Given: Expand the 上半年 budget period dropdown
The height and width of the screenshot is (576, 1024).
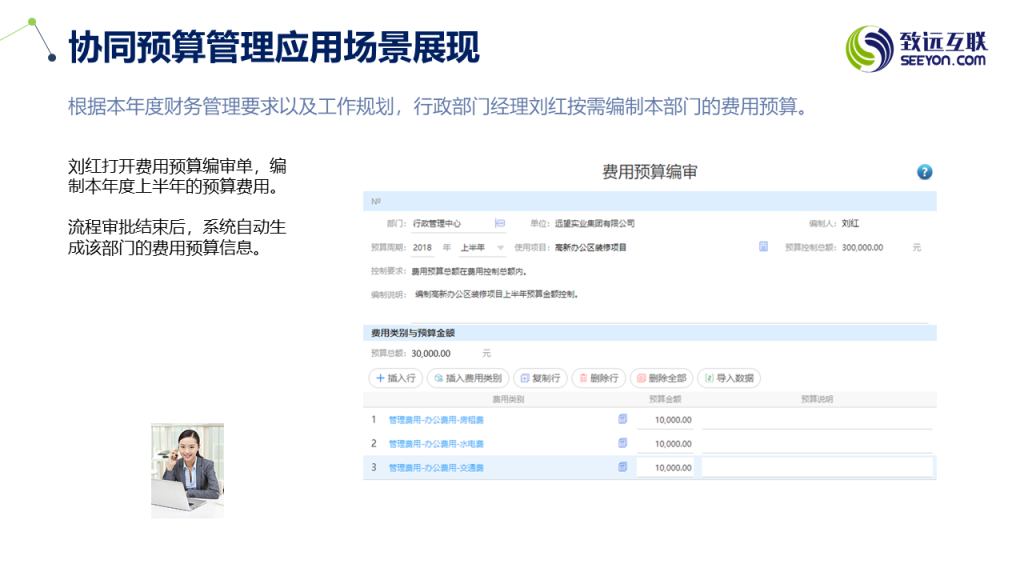Looking at the screenshot, I should (500, 247).
